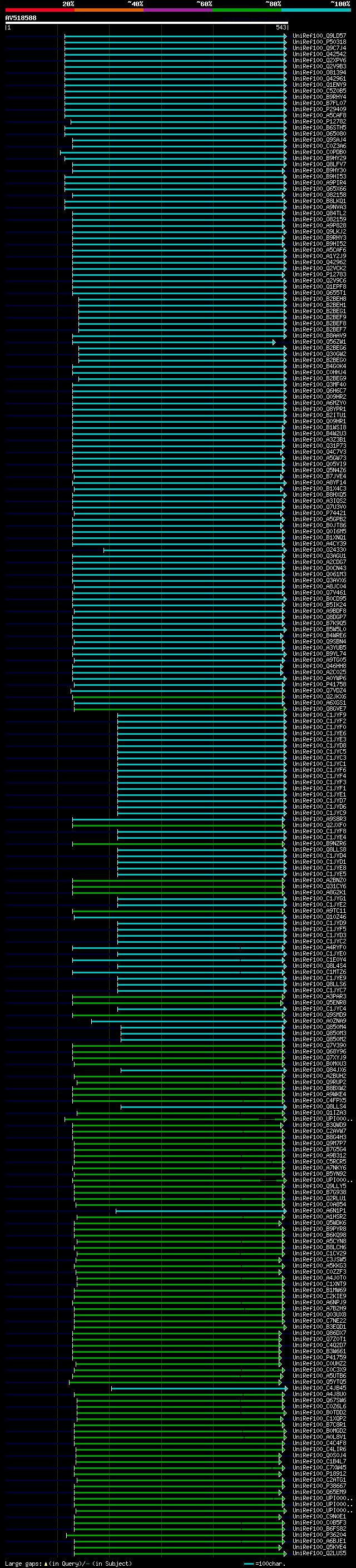Image resolution: width=356 pixels, height=1568 pixels.
Task: Open hit UniRef100_Q2XPV6
Action: tap(319, 60)
